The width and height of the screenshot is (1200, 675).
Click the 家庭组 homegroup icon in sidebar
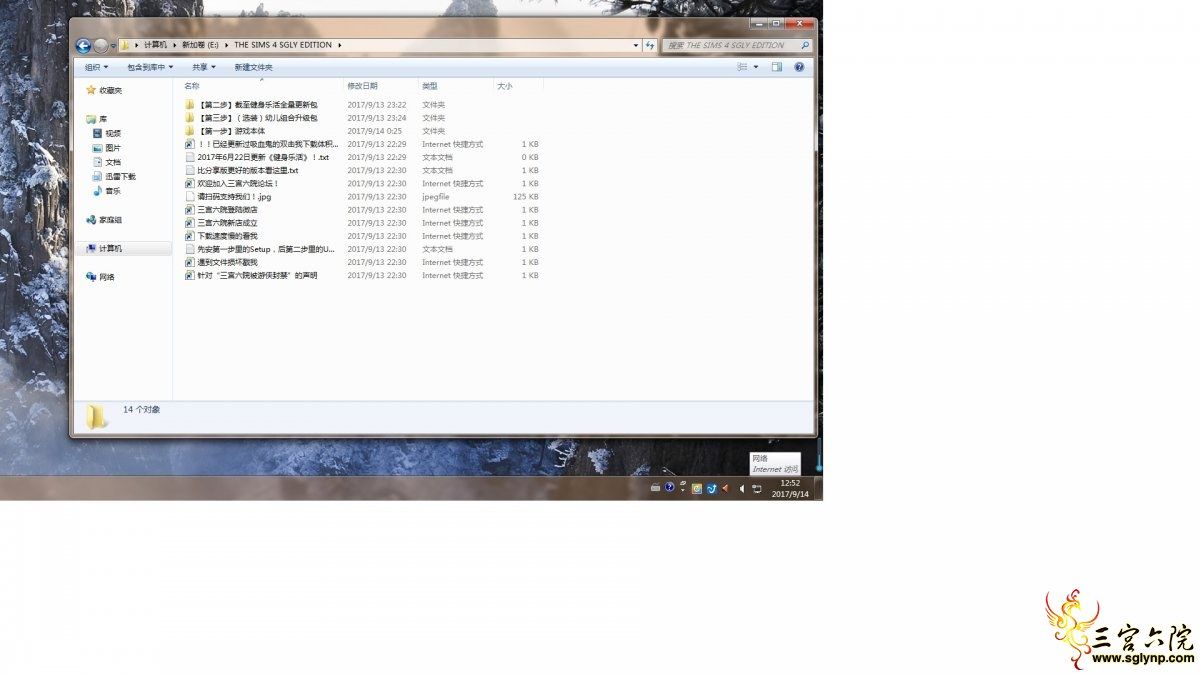[x=91, y=220]
